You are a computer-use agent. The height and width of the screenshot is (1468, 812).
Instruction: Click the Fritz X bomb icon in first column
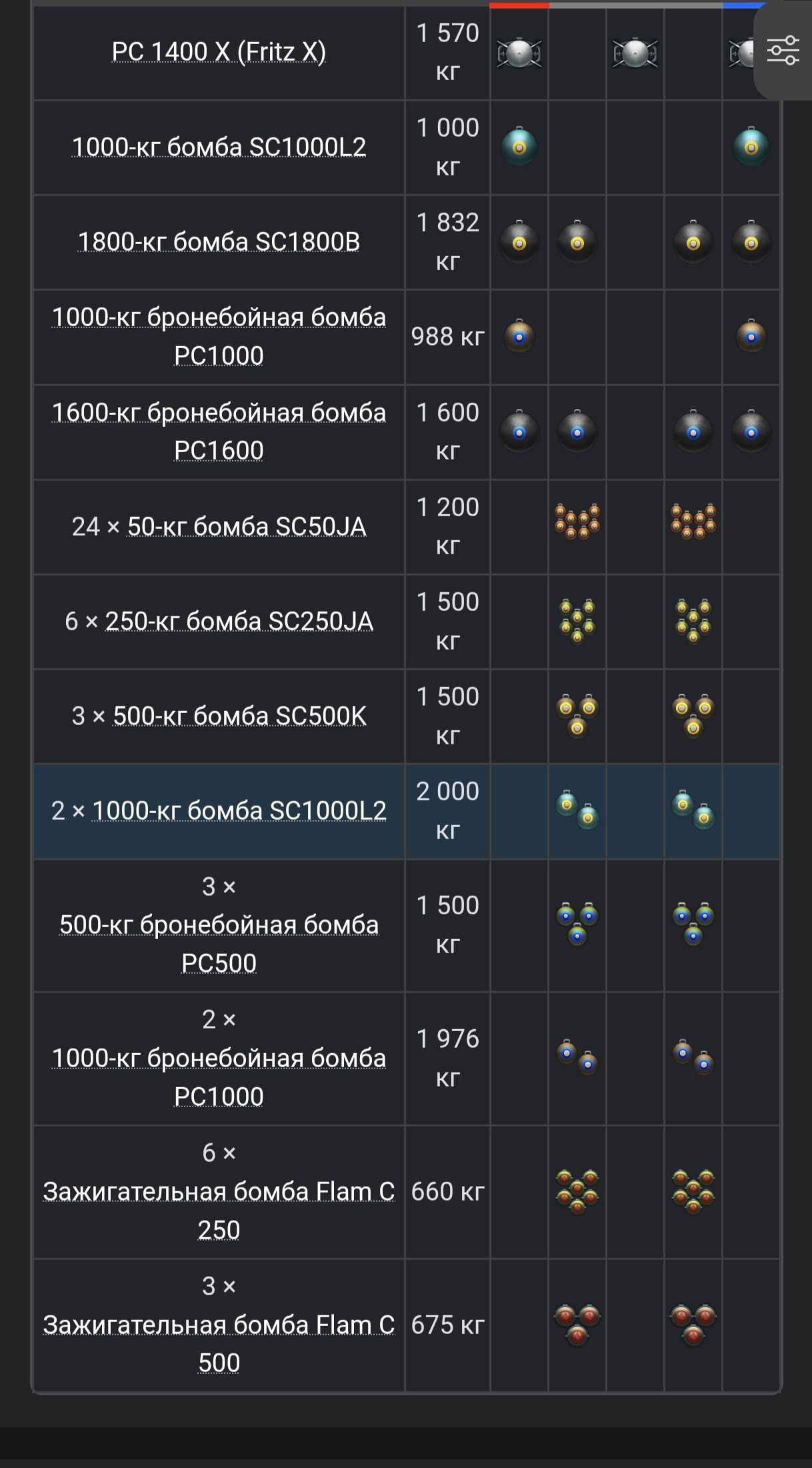pyautogui.click(x=519, y=53)
